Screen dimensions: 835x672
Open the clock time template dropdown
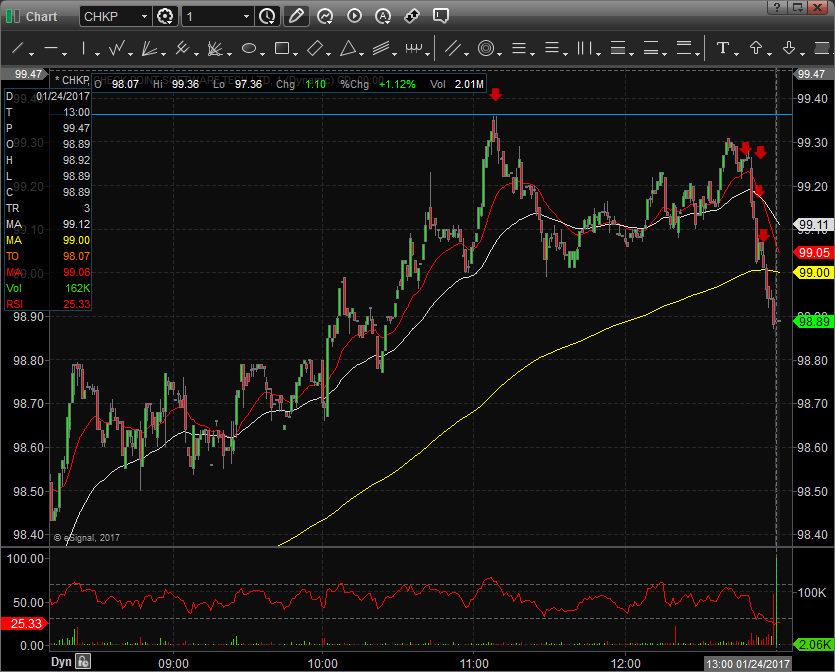[x=267, y=17]
